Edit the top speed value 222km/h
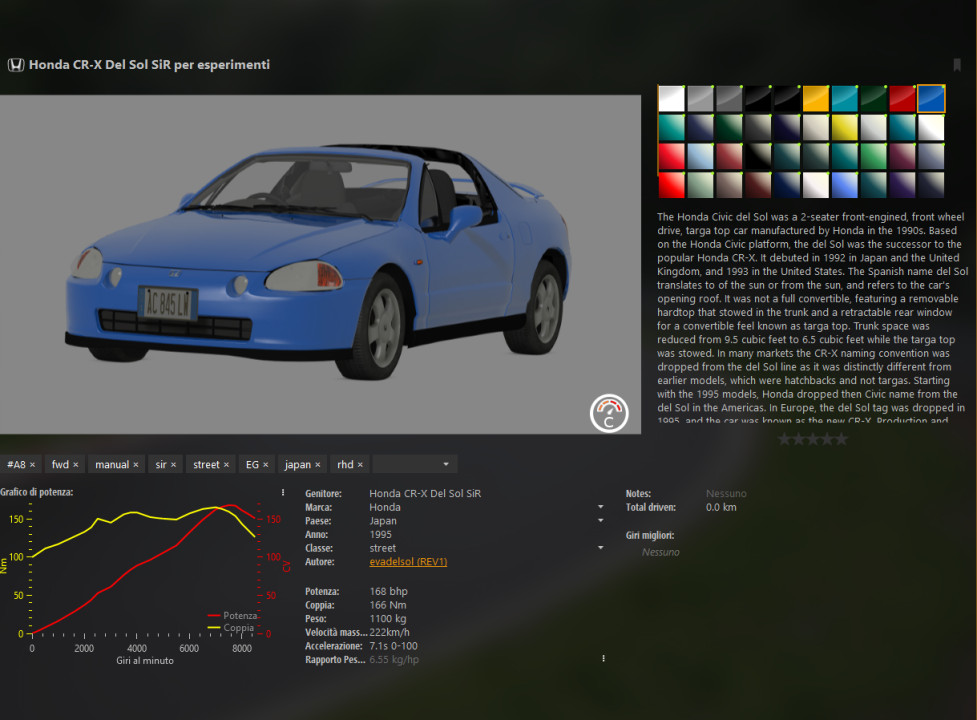 389,632
